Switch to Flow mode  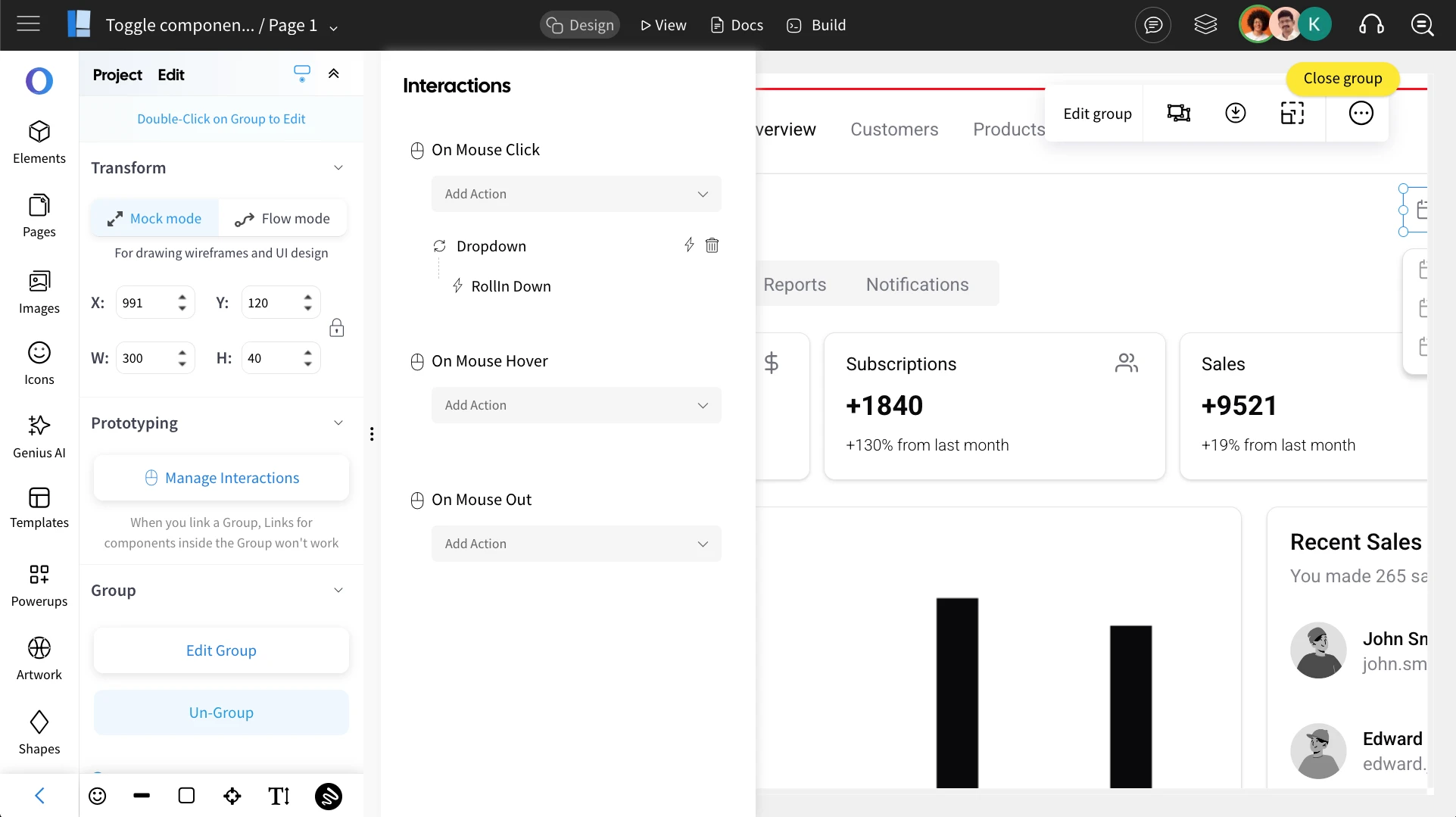[282, 218]
